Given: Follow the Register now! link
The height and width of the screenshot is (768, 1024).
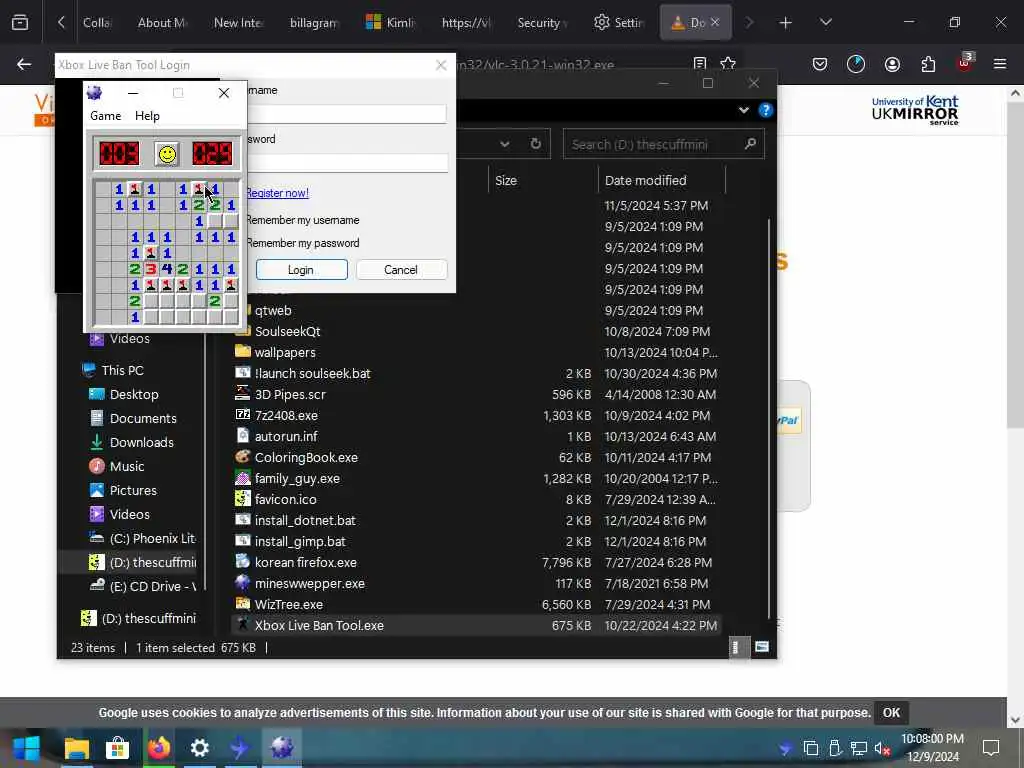Looking at the screenshot, I should point(277,193).
